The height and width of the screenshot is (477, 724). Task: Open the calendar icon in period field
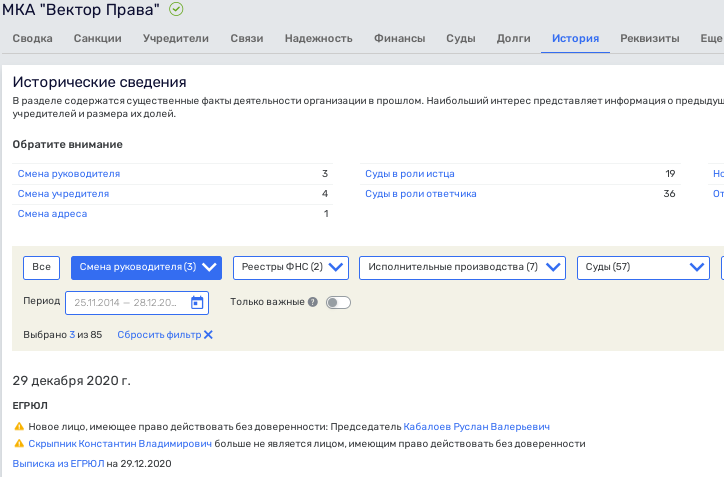197,302
